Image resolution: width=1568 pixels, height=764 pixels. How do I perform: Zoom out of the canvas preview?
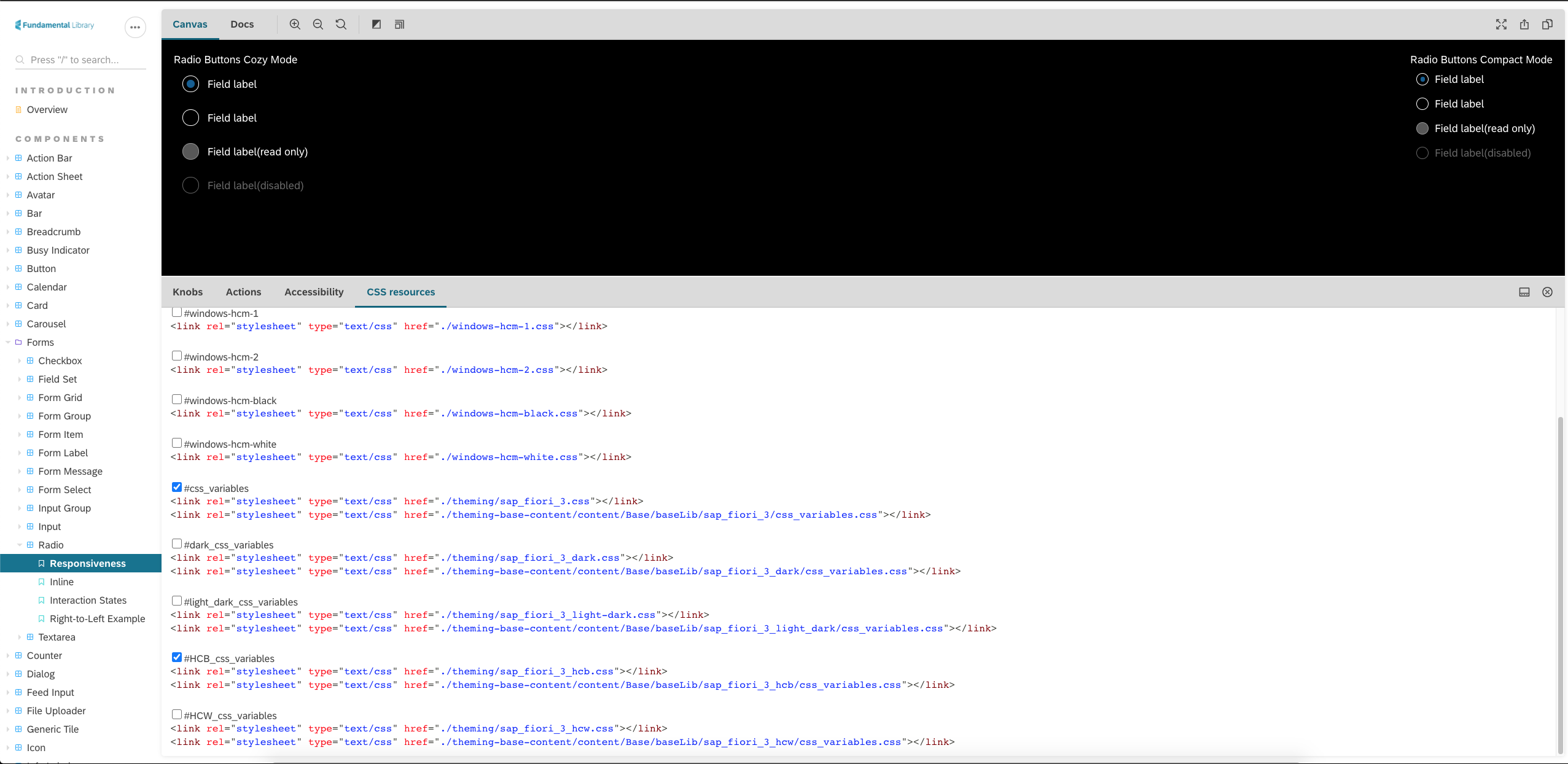click(x=318, y=24)
